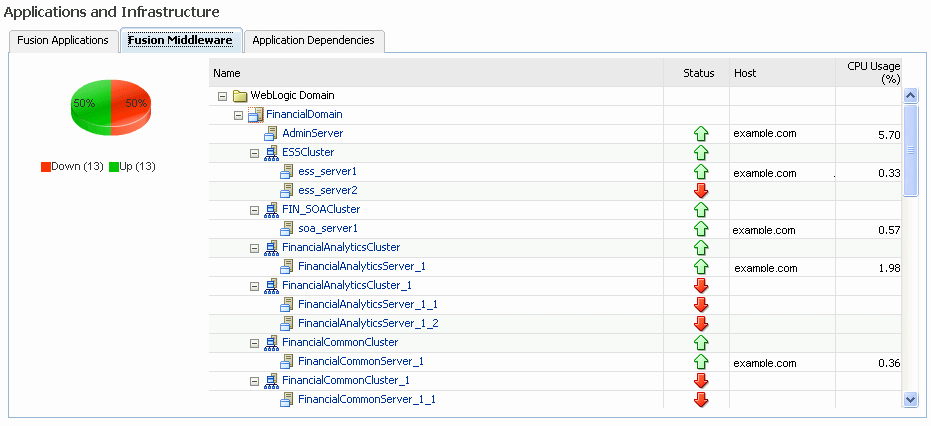Collapse the FinancialAnalyticsCluster node
Screen dimensions: 931x426
tap(255, 248)
